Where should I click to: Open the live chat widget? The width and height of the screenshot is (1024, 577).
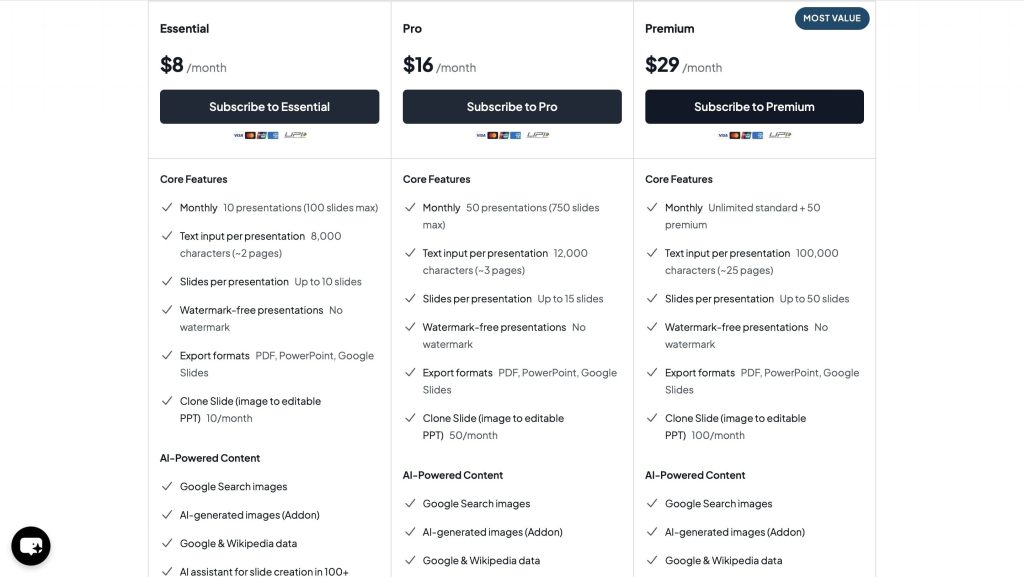point(31,546)
